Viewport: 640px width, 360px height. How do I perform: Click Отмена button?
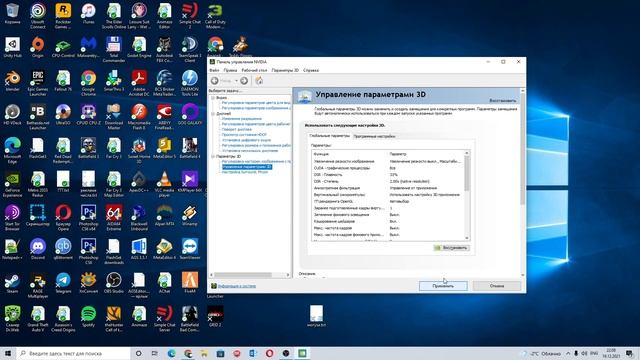[x=497, y=286]
